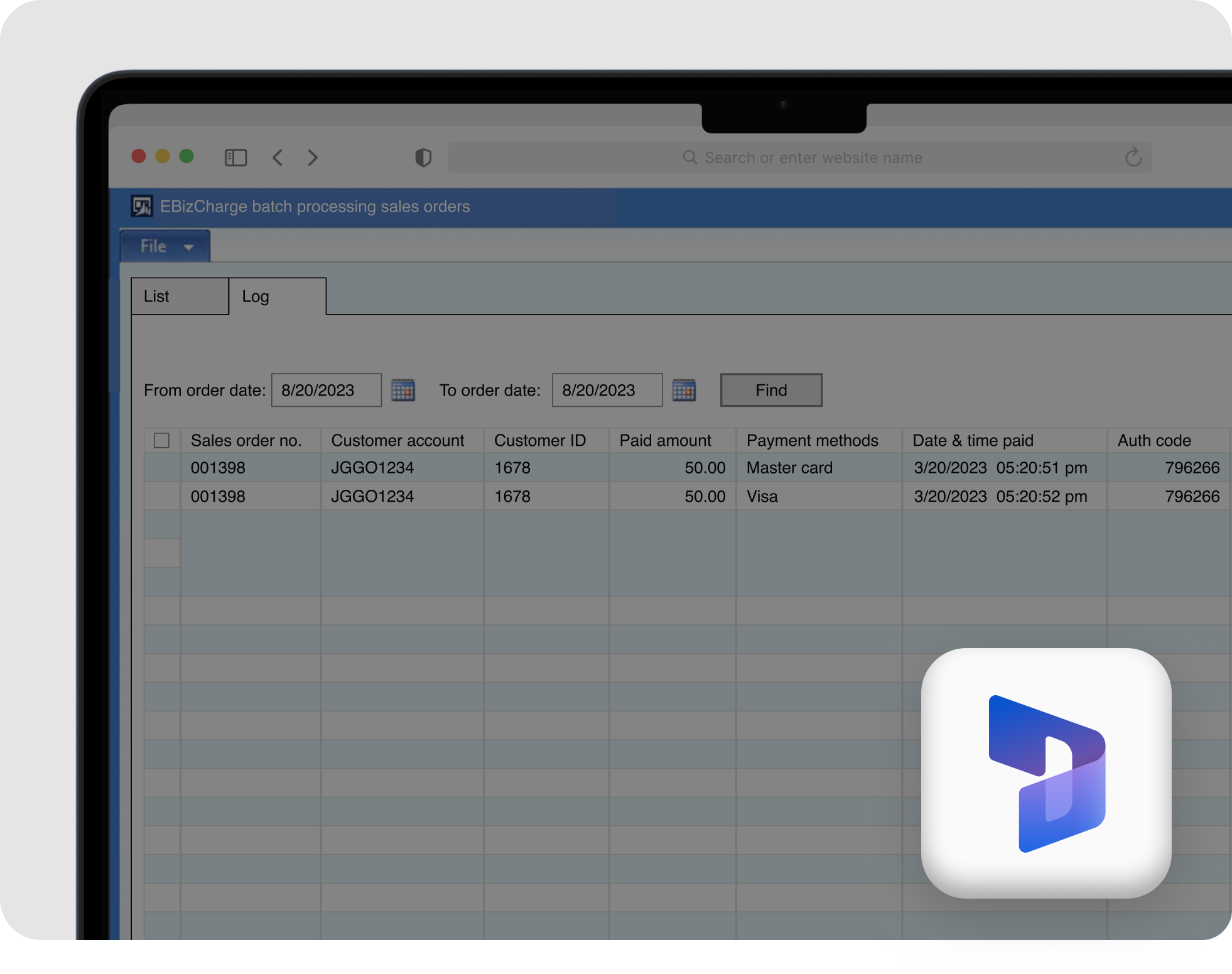Click sales order 001398 in the Visa row
This screenshot has width=1232, height=974.
[251, 496]
